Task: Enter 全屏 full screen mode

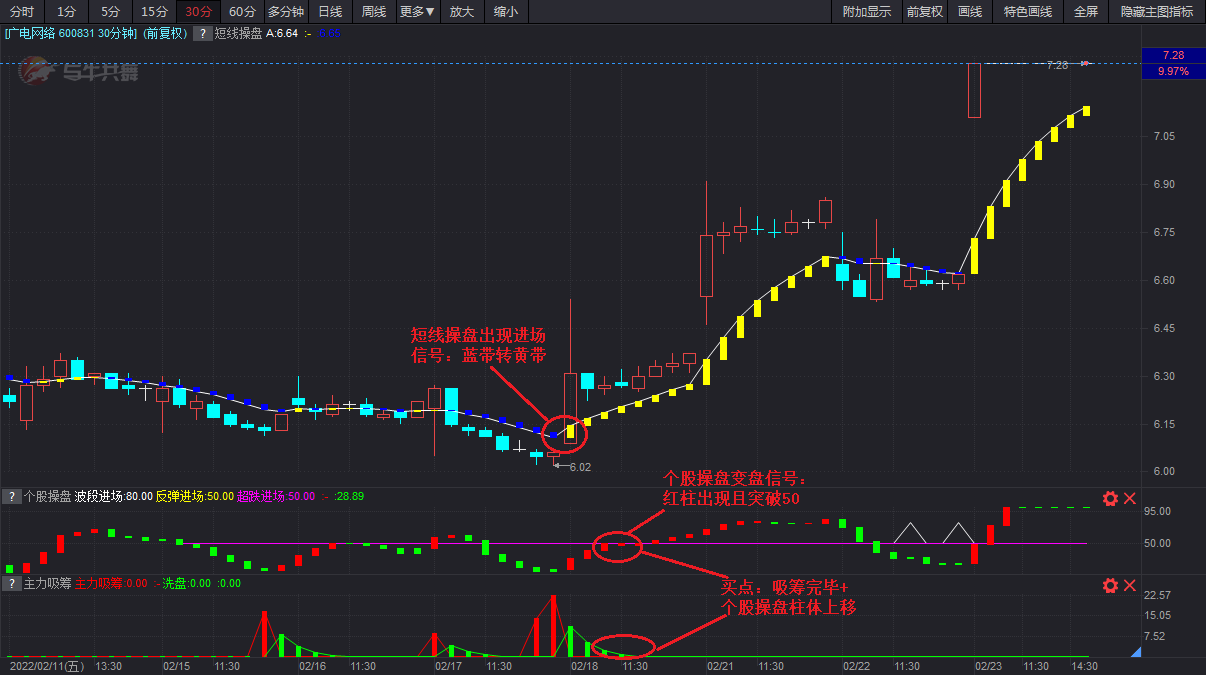Action: 1086,12
